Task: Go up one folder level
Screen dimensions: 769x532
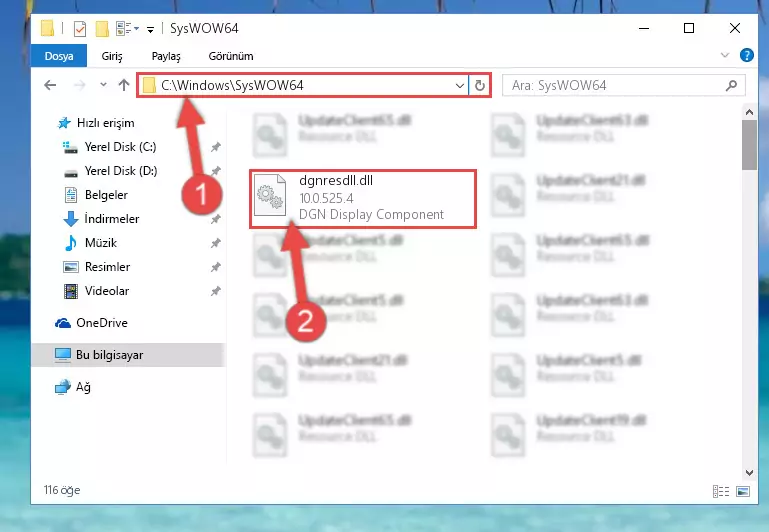Action: click(x=124, y=85)
